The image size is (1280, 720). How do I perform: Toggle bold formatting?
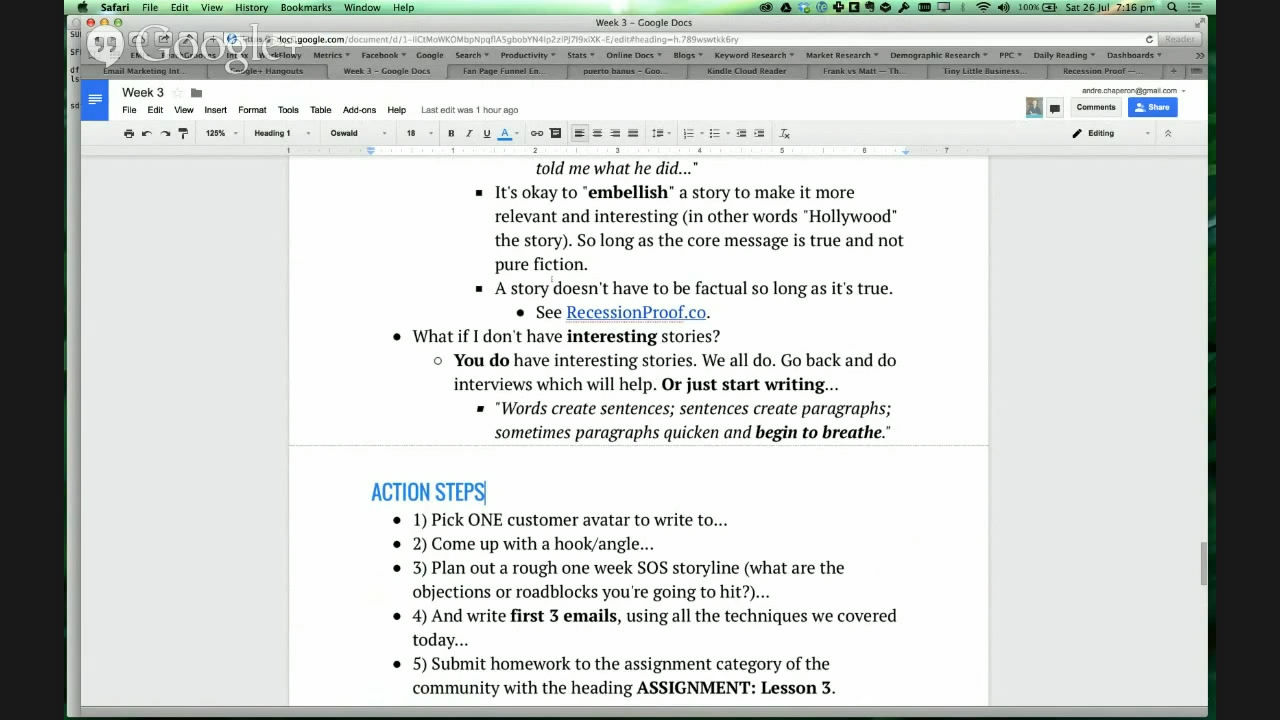(x=450, y=133)
